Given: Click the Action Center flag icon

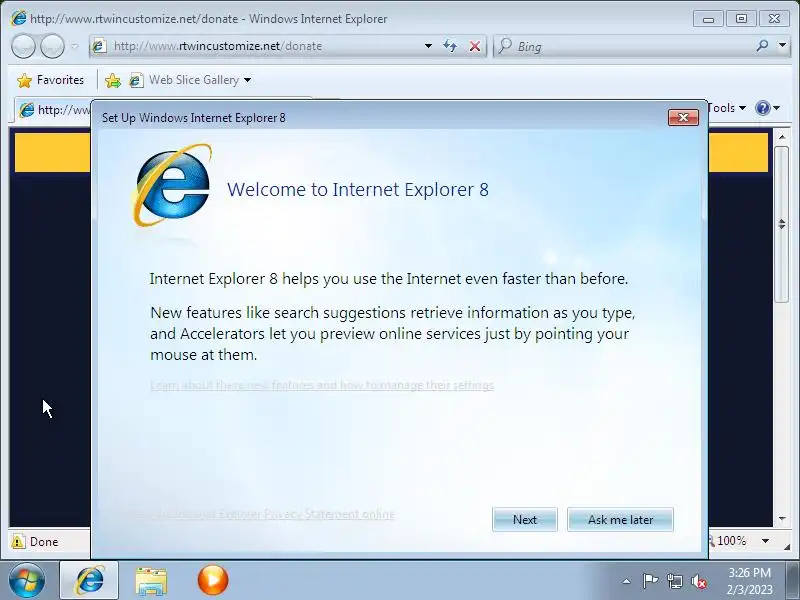Looking at the screenshot, I should pos(651,581).
